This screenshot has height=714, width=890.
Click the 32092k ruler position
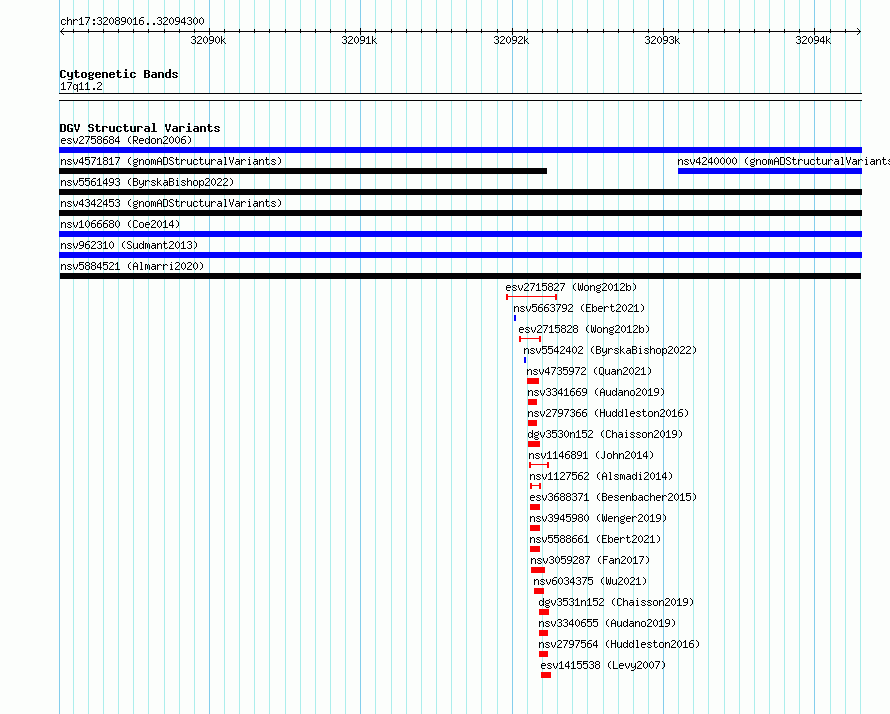tap(511, 40)
